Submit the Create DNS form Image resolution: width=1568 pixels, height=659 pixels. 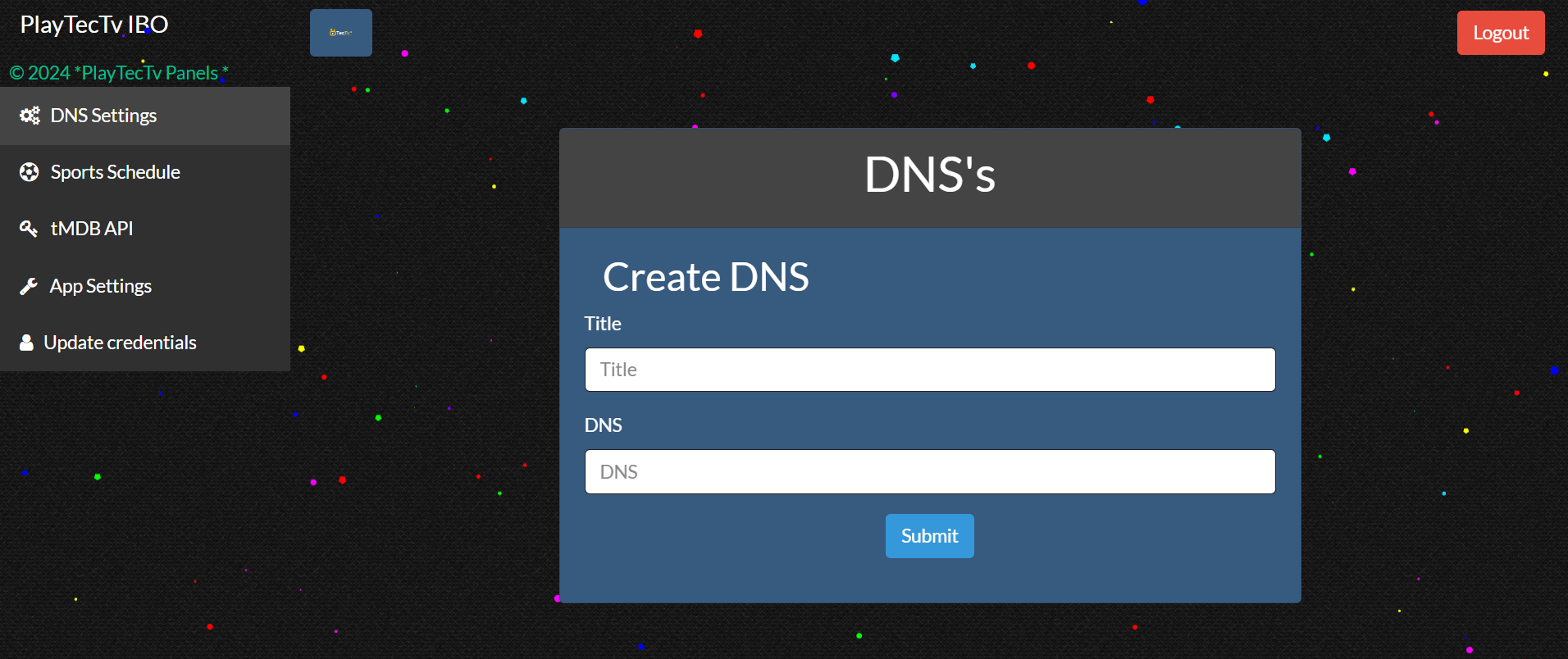tap(929, 536)
